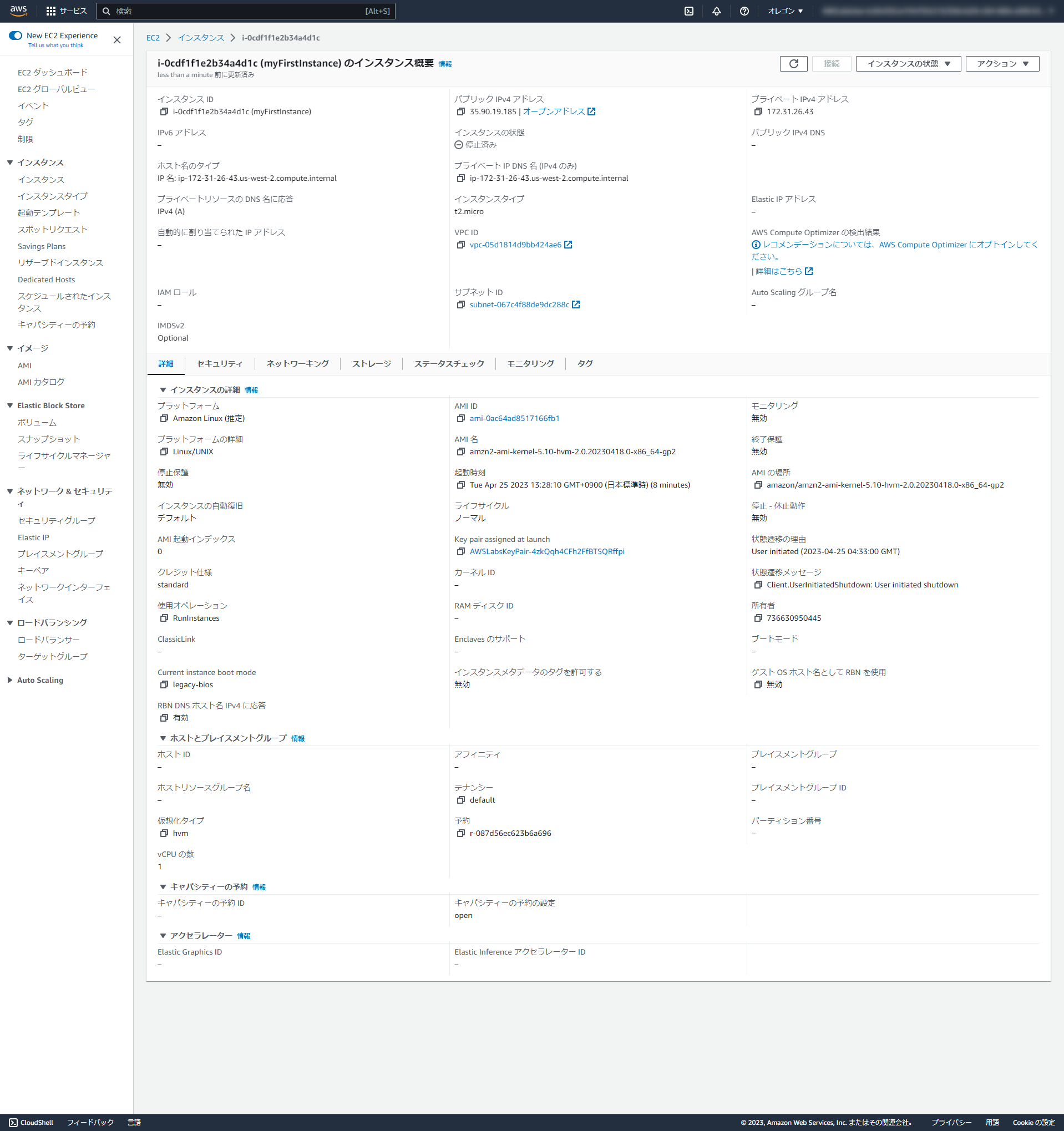Open the public address via external link icon
Viewport: 1064px width, 1131px height.
point(592,111)
